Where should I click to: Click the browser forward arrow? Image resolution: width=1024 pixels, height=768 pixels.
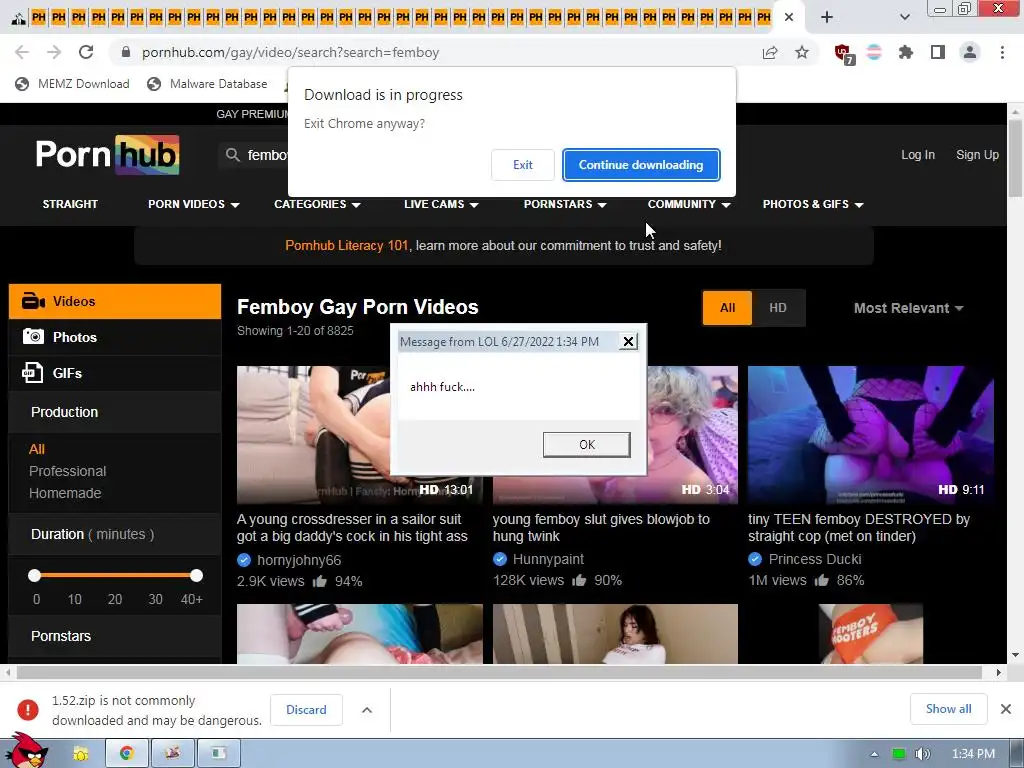click(54, 52)
